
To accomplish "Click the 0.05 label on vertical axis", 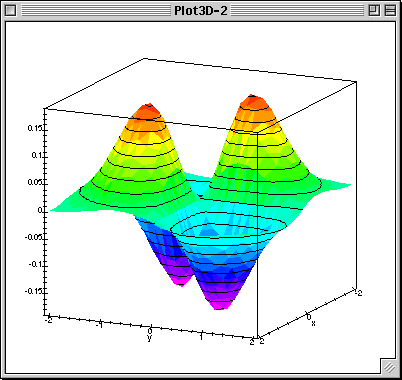I will (x=35, y=183).
